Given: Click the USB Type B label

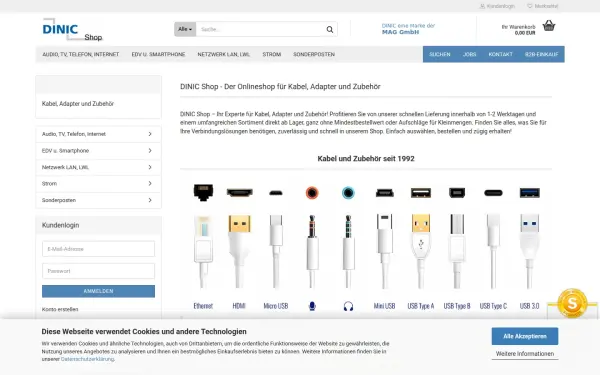Looking at the screenshot, I should click(457, 306).
